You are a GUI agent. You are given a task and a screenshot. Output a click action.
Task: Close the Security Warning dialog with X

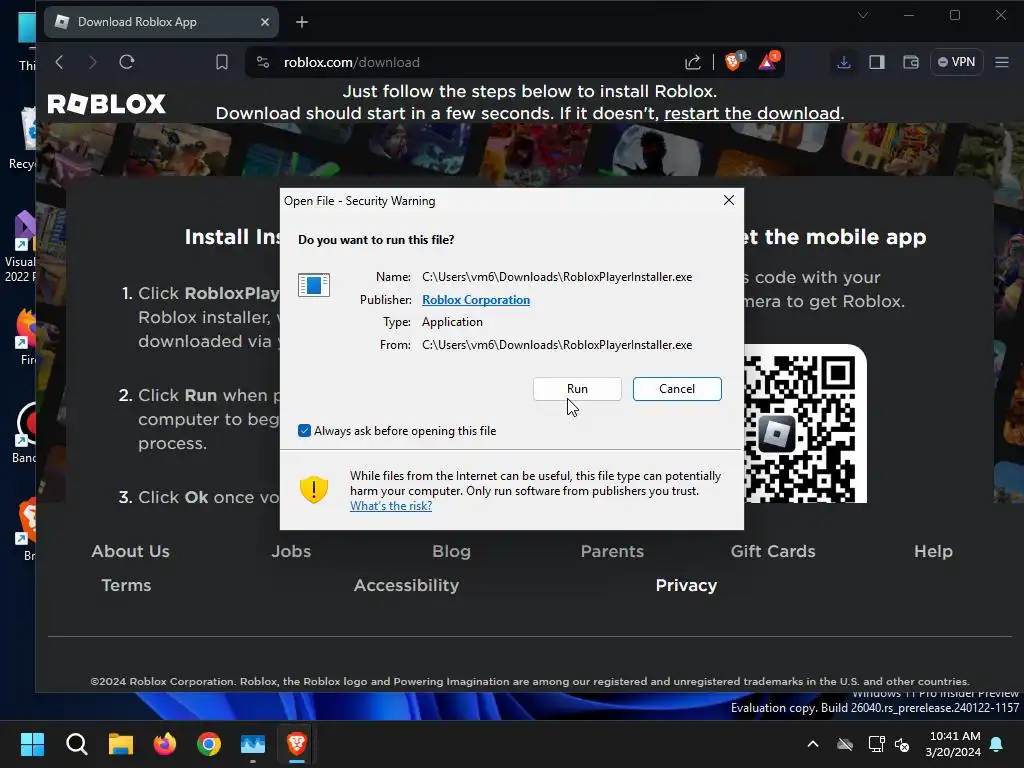(x=729, y=200)
